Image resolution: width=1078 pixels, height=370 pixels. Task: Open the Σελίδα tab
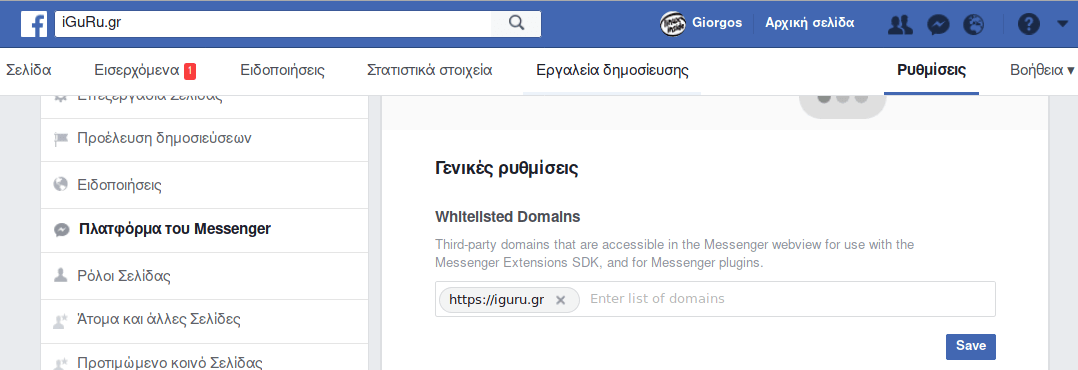[28, 70]
